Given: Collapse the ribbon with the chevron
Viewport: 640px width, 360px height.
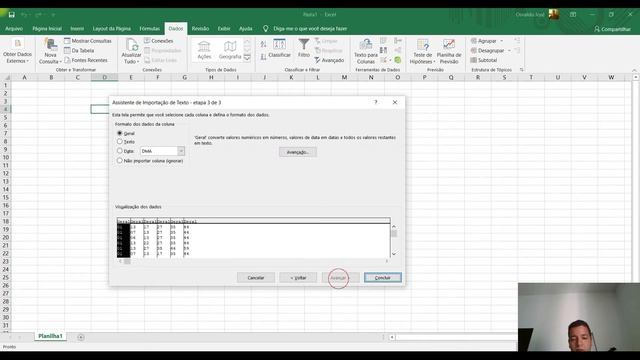Looking at the screenshot, I should point(635,70).
